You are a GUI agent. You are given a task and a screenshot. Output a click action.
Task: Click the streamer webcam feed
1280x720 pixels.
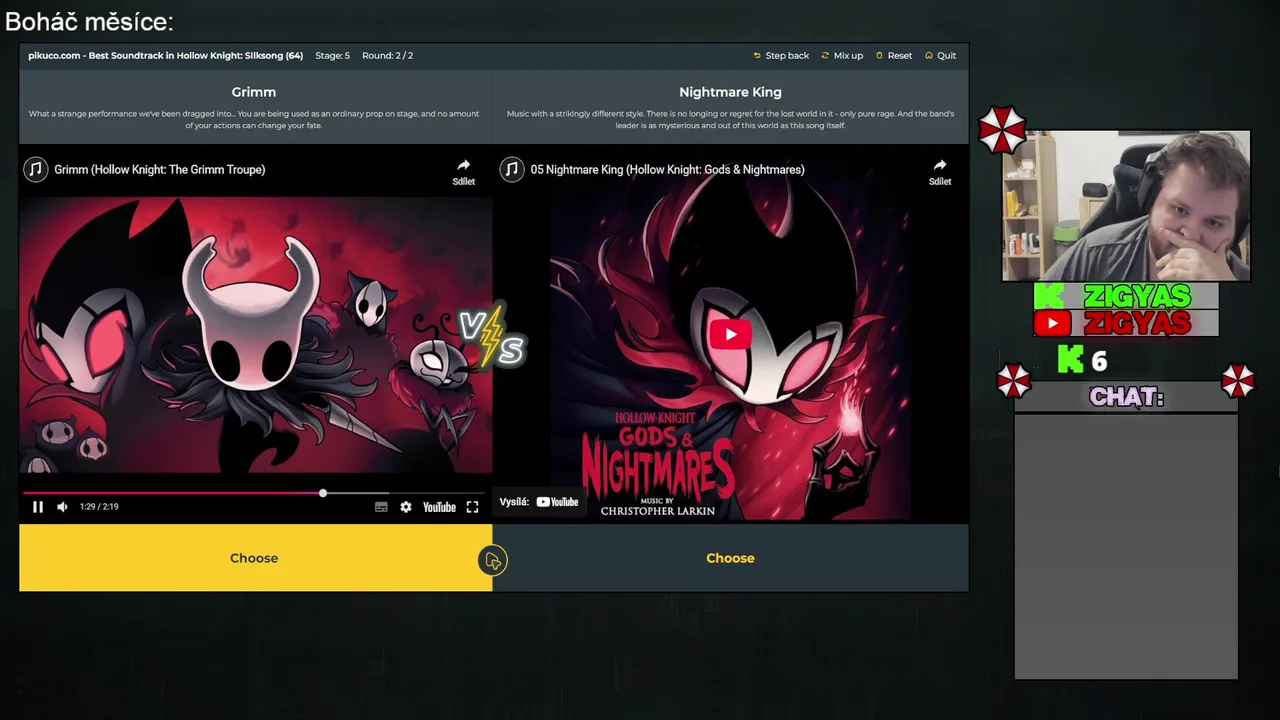pyautogui.click(x=1126, y=206)
